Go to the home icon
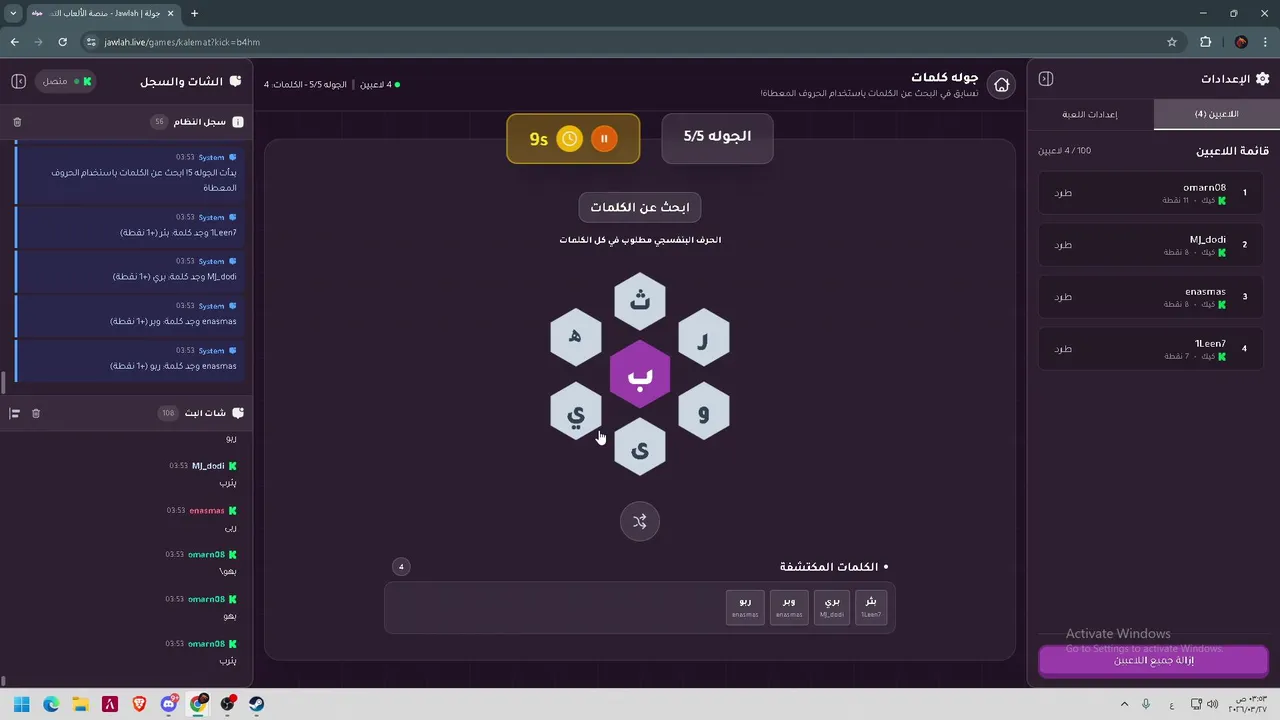Viewport: 1280px width, 720px height. coord(1001,85)
